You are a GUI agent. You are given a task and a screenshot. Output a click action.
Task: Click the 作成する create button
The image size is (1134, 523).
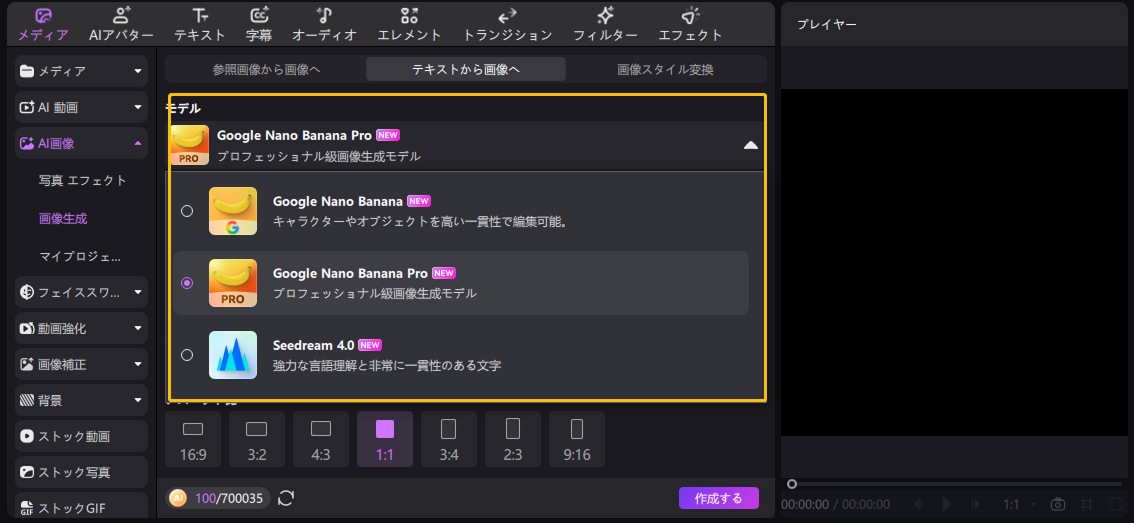718,498
